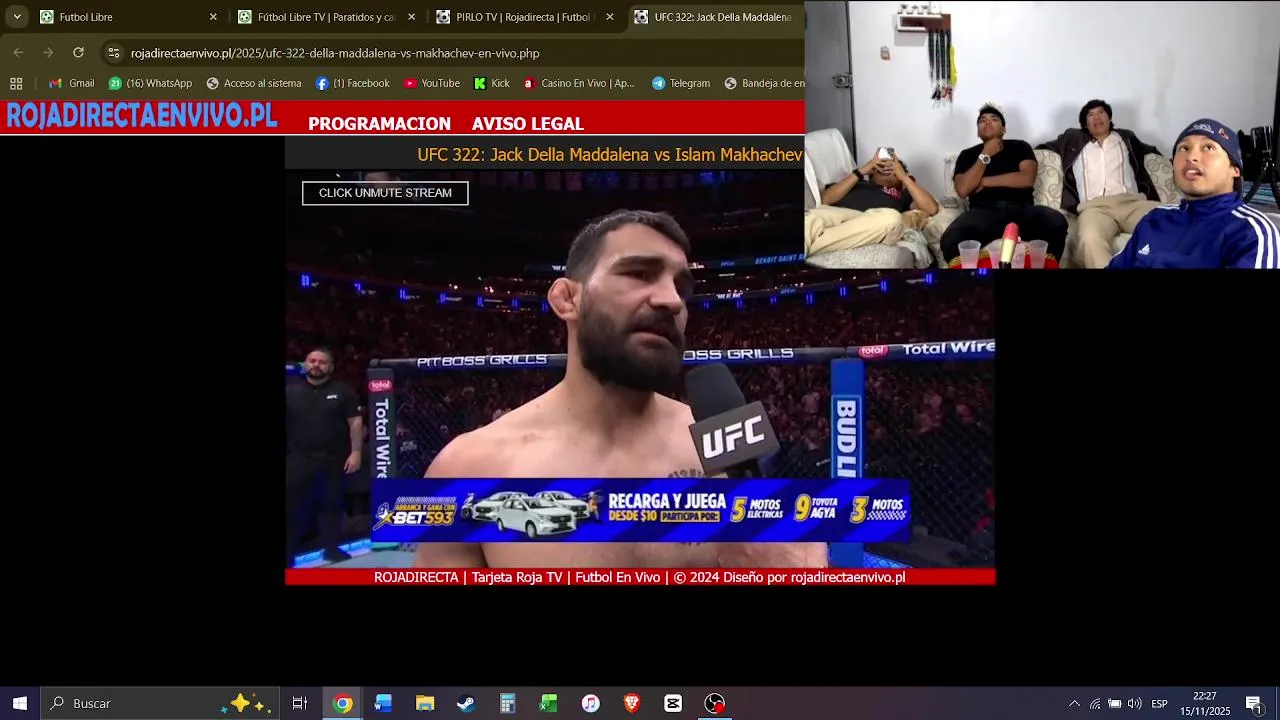The width and height of the screenshot is (1280, 720).
Task: Open the Bandeja de entrada bookmark
Action: (x=764, y=83)
